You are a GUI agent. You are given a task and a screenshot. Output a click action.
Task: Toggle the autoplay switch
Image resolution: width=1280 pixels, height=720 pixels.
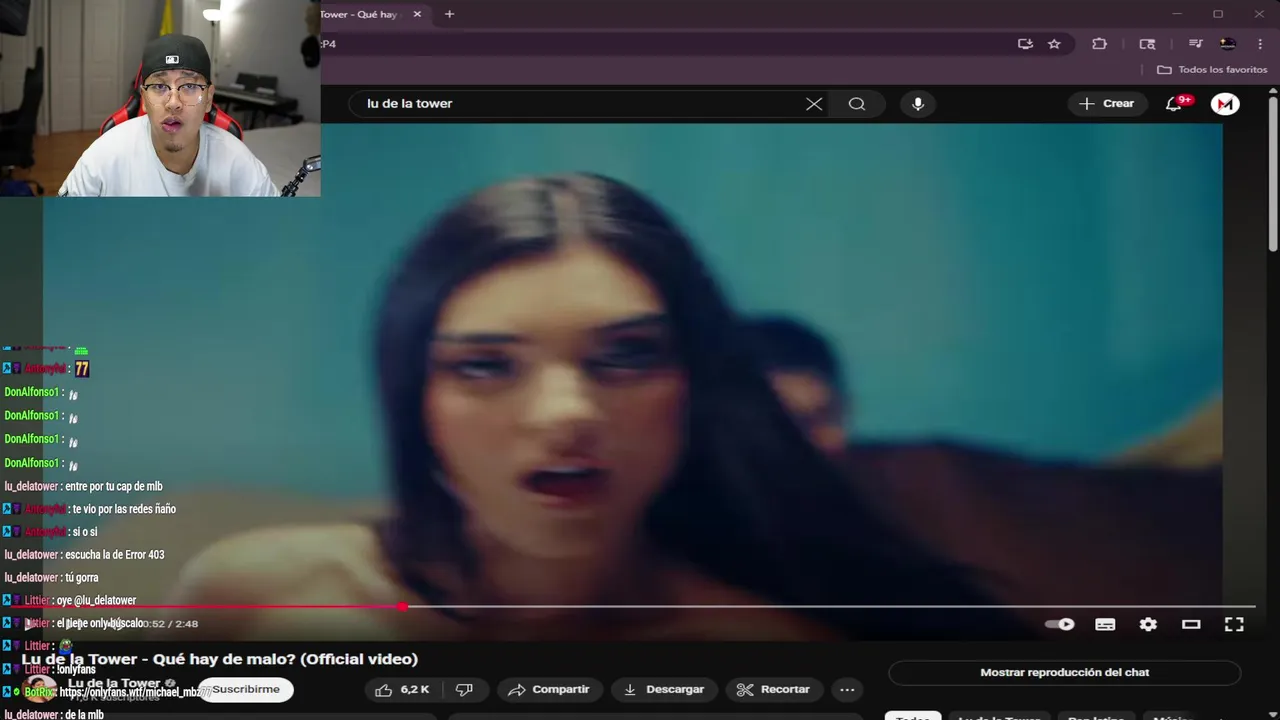(1060, 624)
